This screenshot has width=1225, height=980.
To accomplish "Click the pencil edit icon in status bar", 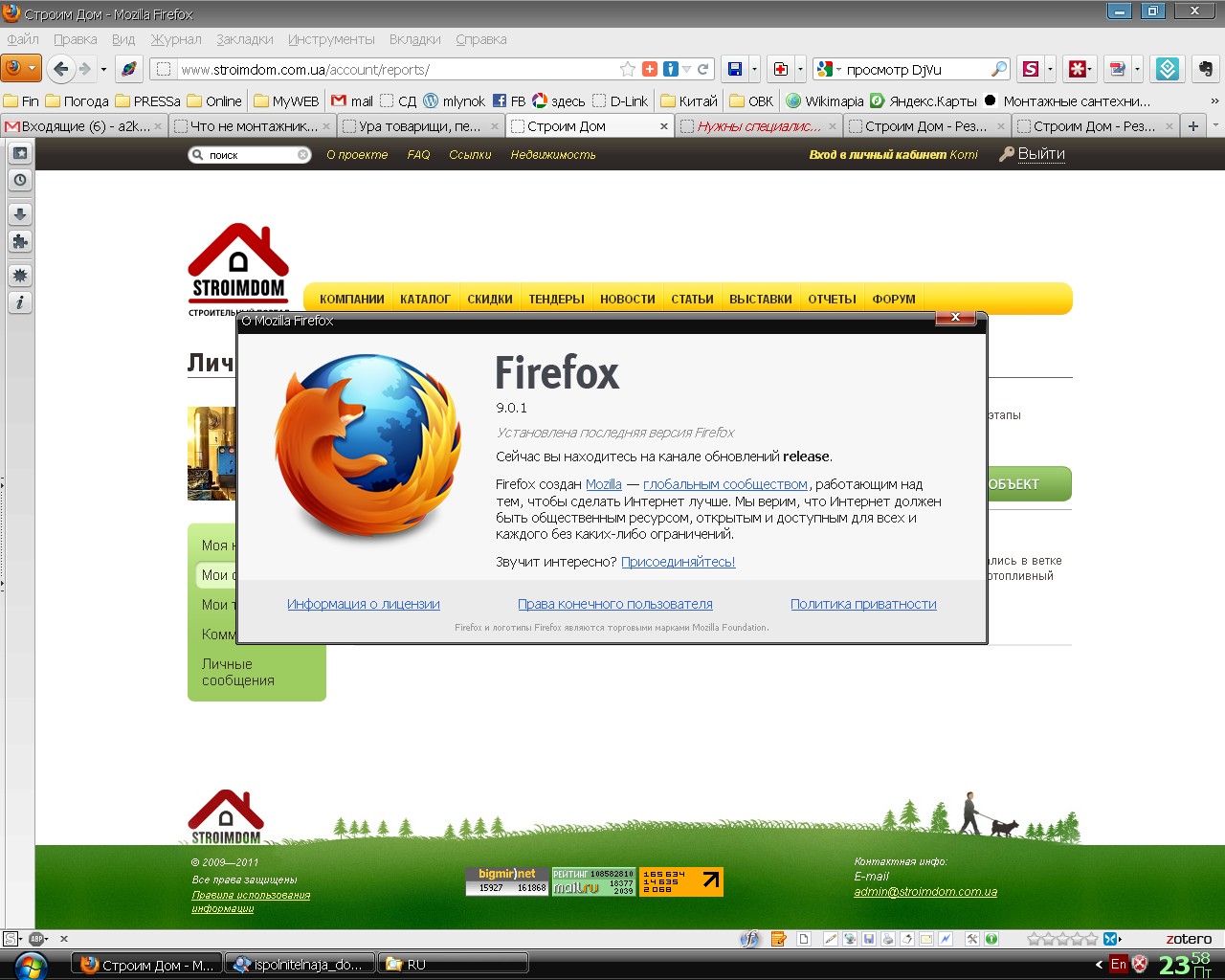I will [830, 939].
